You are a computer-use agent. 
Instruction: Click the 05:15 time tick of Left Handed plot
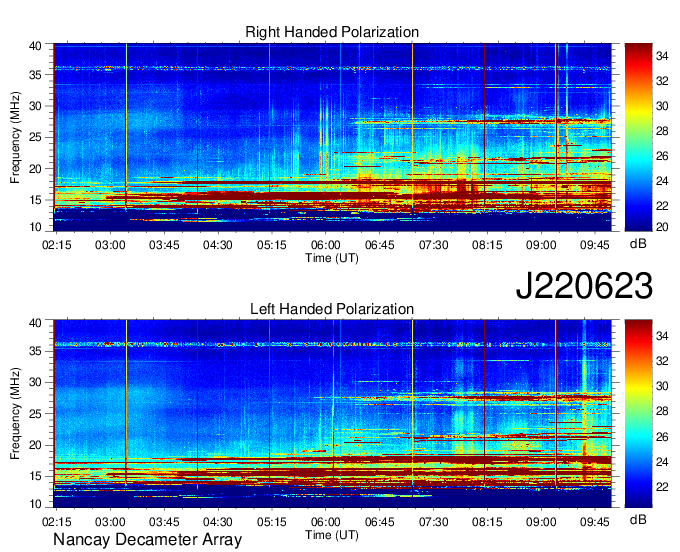pos(271,521)
